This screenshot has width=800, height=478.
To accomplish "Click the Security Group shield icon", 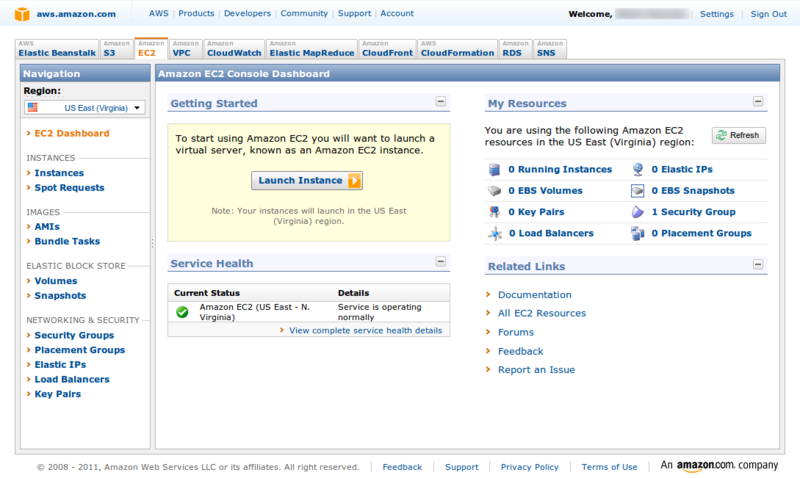I will click(x=638, y=212).
